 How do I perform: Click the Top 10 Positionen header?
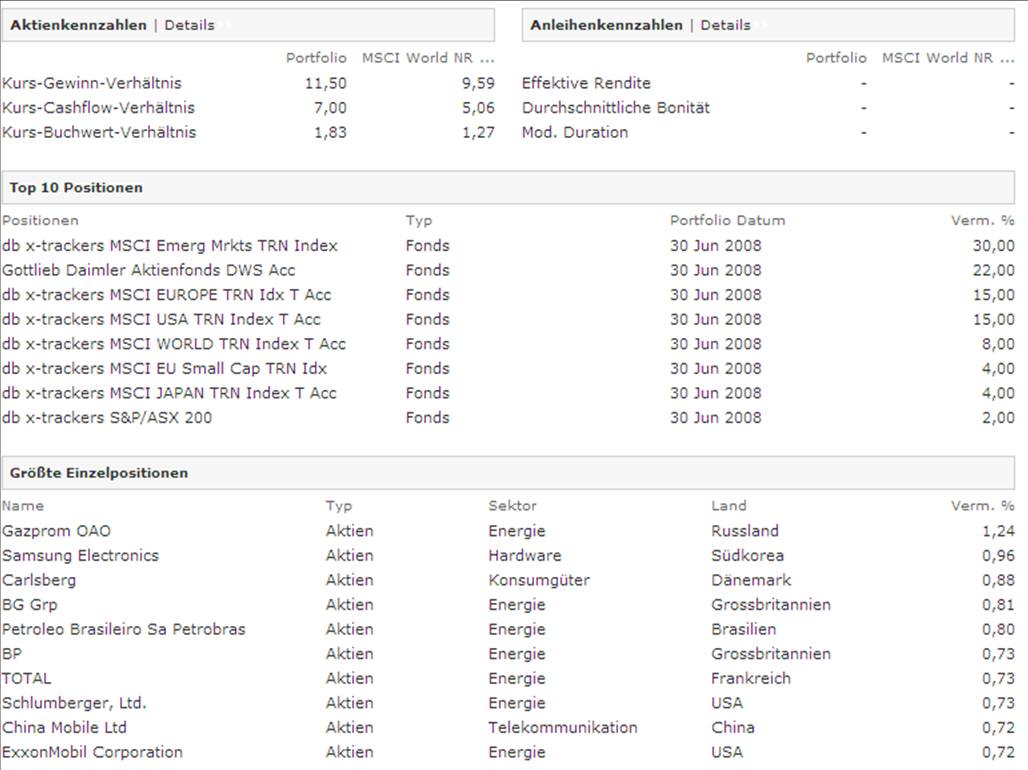76,188
